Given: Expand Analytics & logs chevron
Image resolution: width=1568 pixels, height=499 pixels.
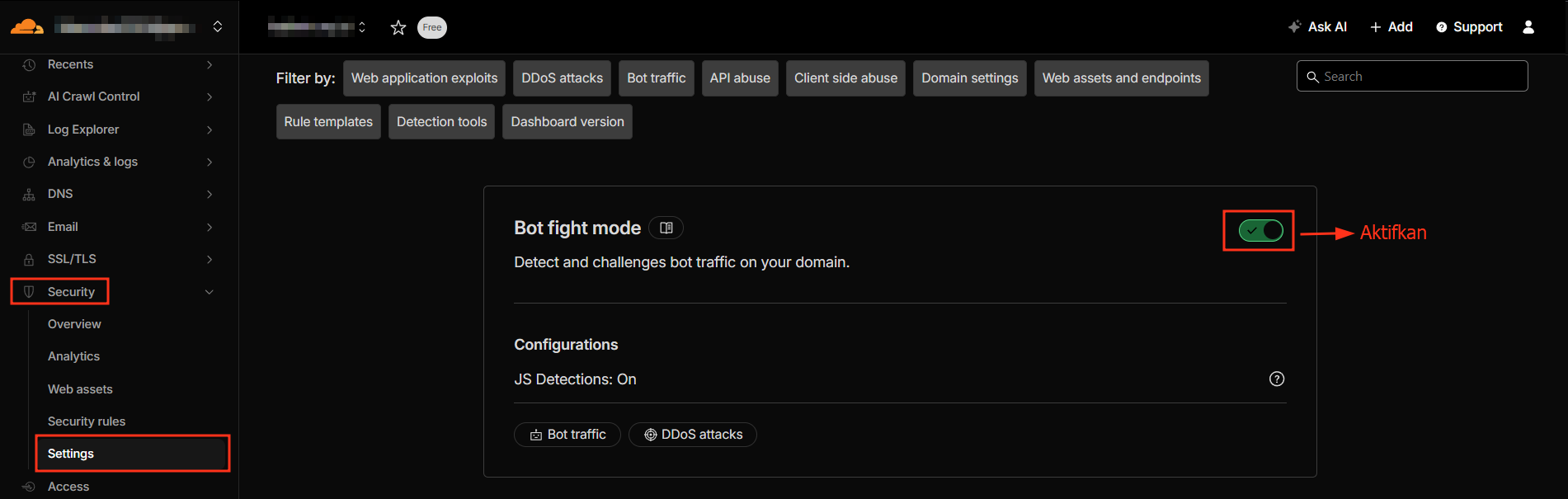Looking at the screenshot, I should point(210,162).
